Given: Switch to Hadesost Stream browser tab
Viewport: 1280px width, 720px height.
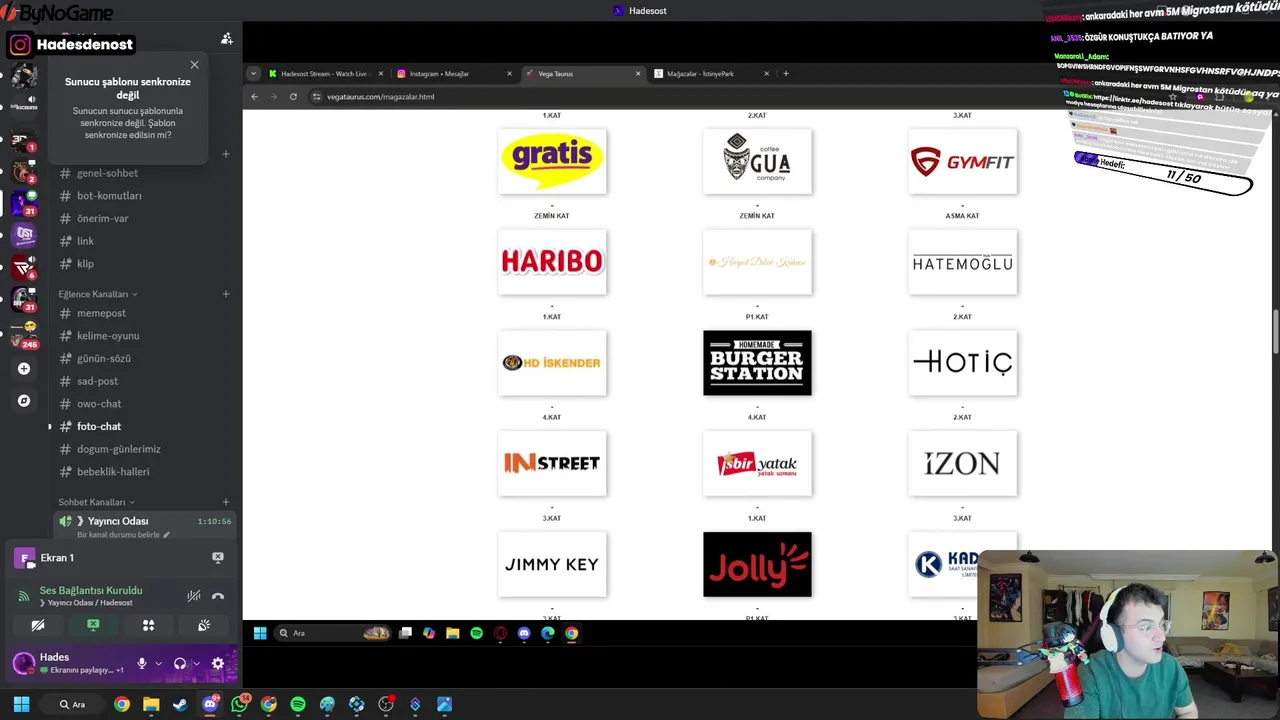Looking at the screenshot, I should [326, 73].
